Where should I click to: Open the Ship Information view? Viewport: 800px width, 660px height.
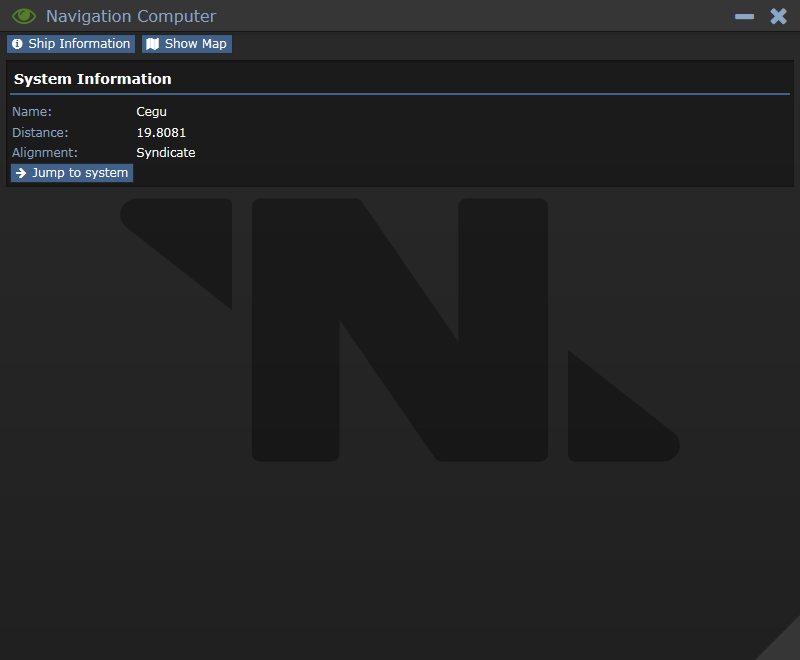tap(71, 44)
